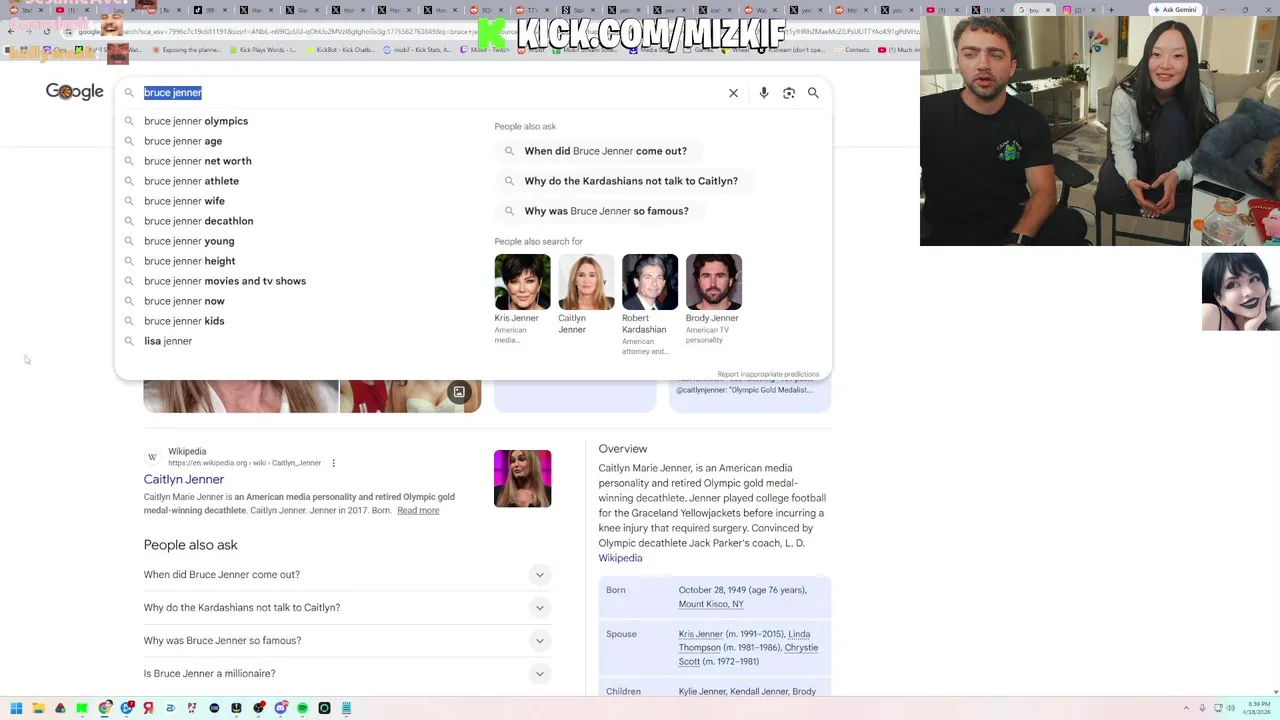Submit search using the blue magnifier icon
This screenshot has height=720, width=1280.
(813, 93)
